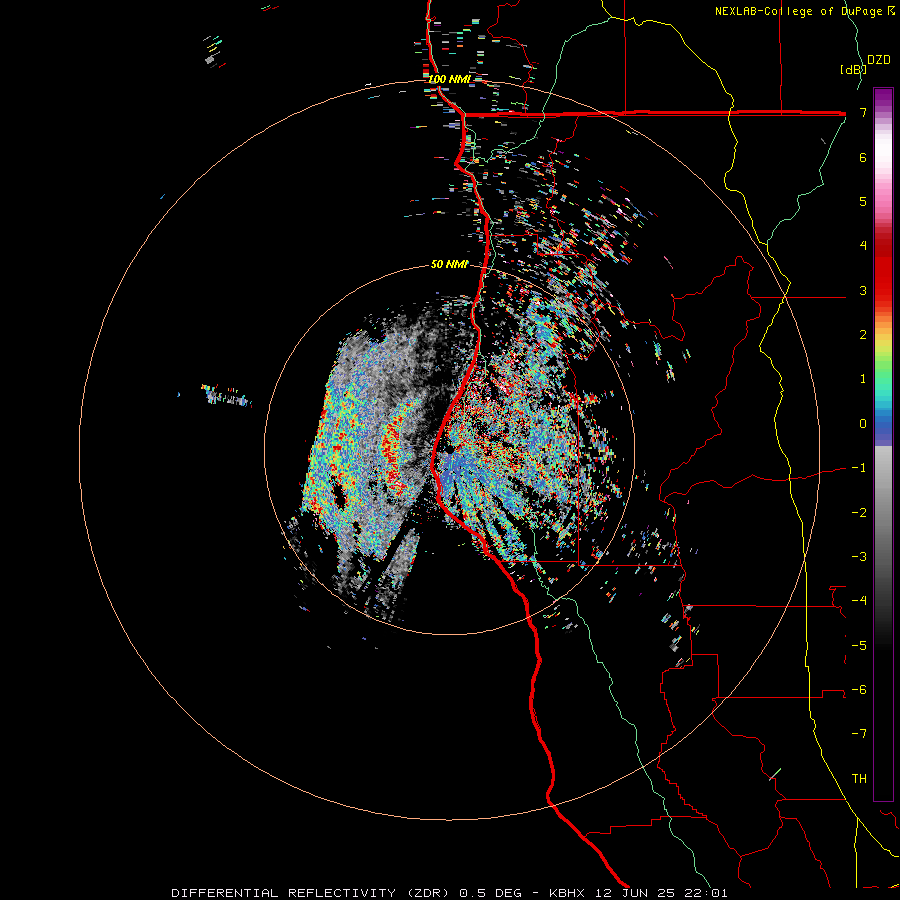The image size is (900, 900).
Task: Click the "-1" value on color scale
Action: (859, 468)
